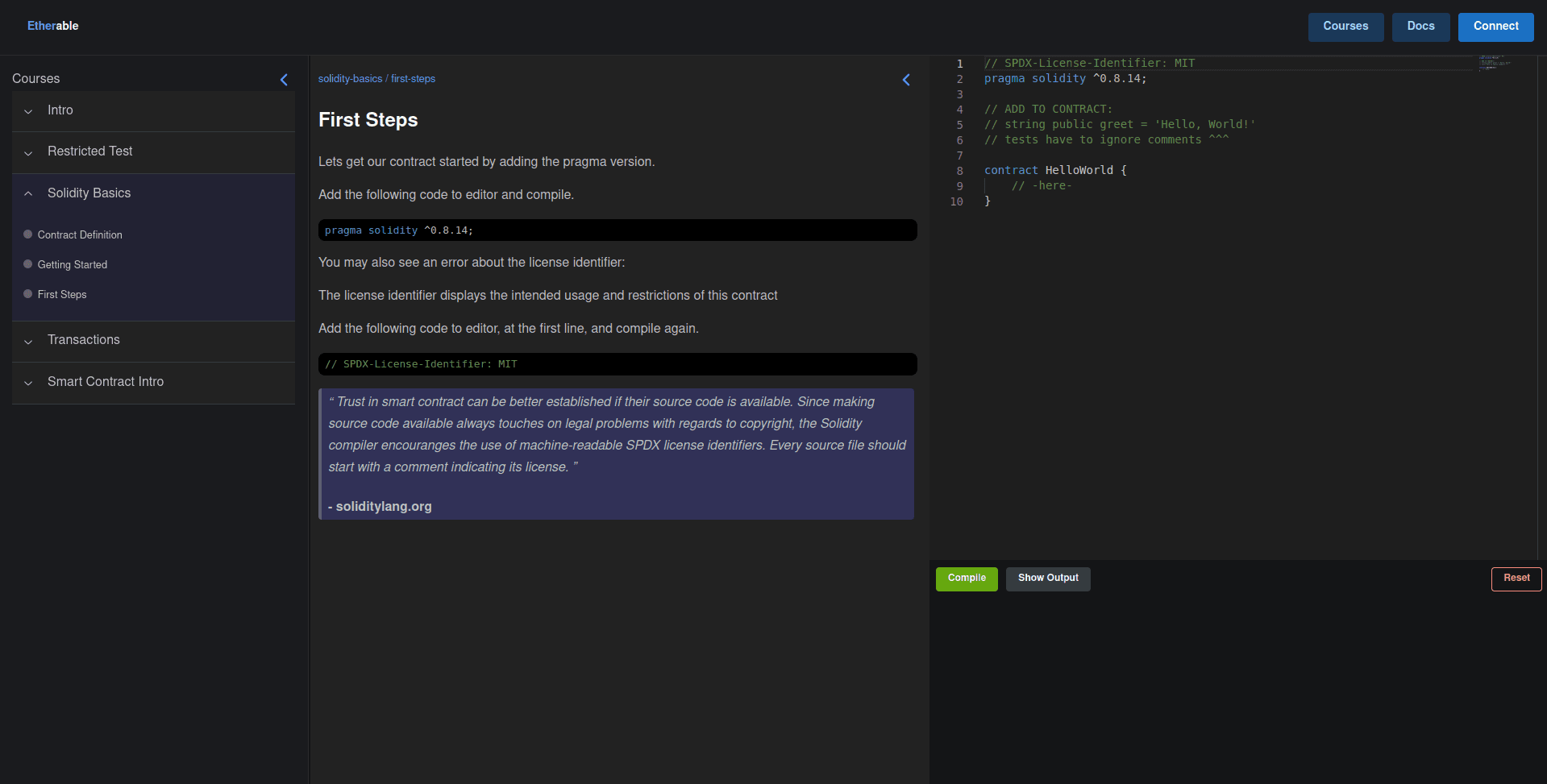The image size is (1547, 784).
Task: Open the Courses page from the top bar
Action: pos(1345,27)
